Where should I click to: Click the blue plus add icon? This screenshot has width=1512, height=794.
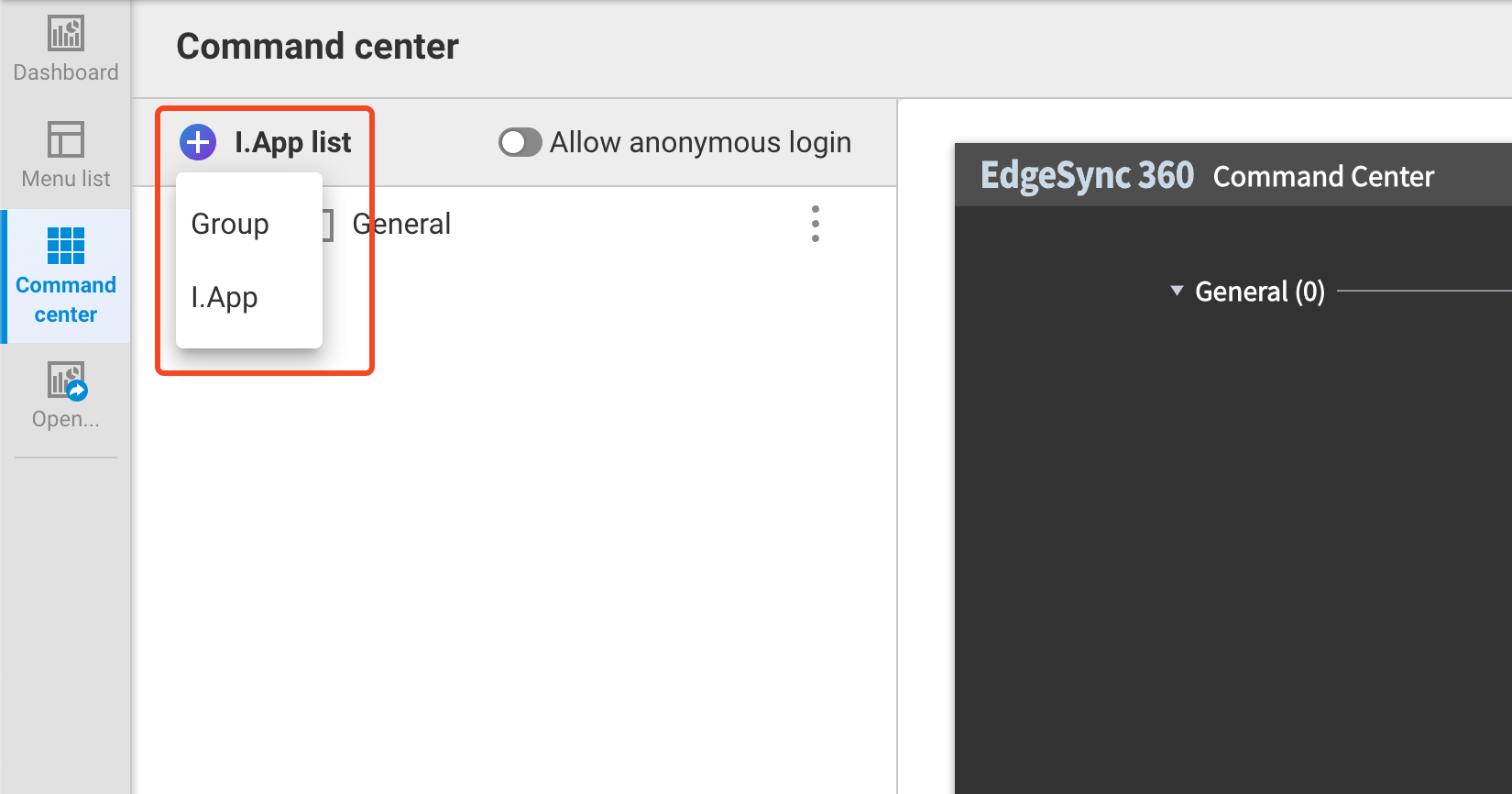pyautogui.click(x=198, y=142)
